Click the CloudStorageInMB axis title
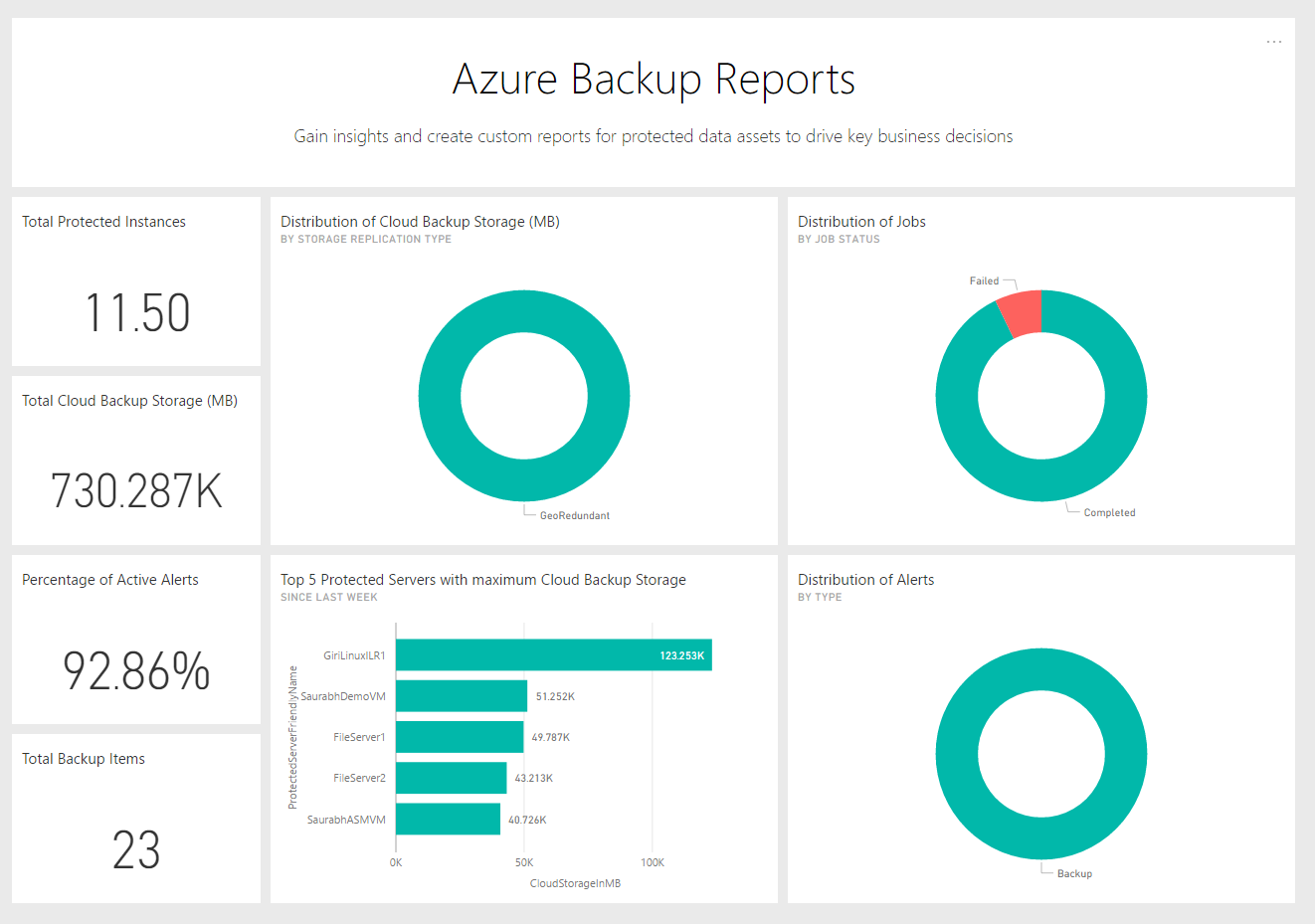The width and height of the screenshot is (1315, 924). [575, 883]
